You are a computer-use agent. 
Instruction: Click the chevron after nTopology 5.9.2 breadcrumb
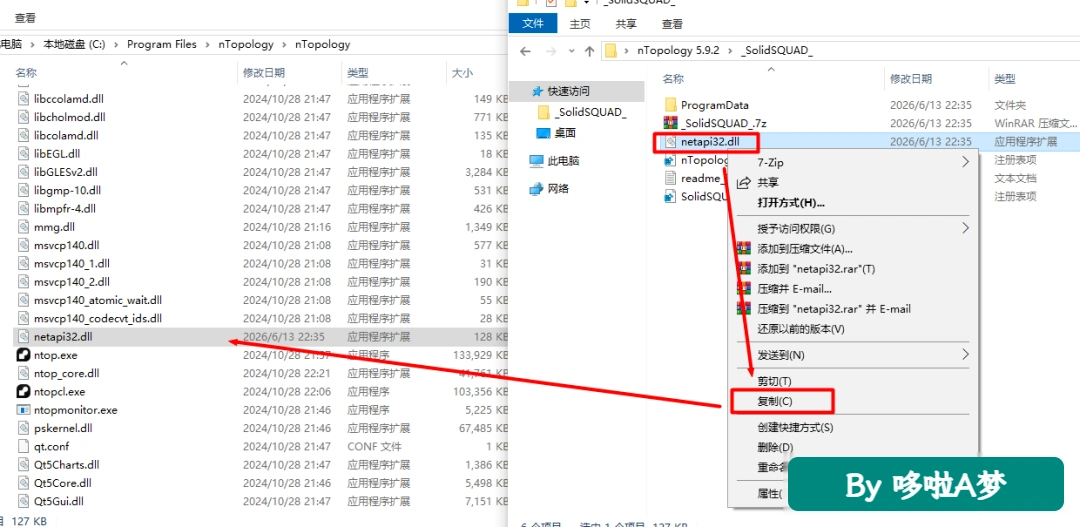click(730, 51)
